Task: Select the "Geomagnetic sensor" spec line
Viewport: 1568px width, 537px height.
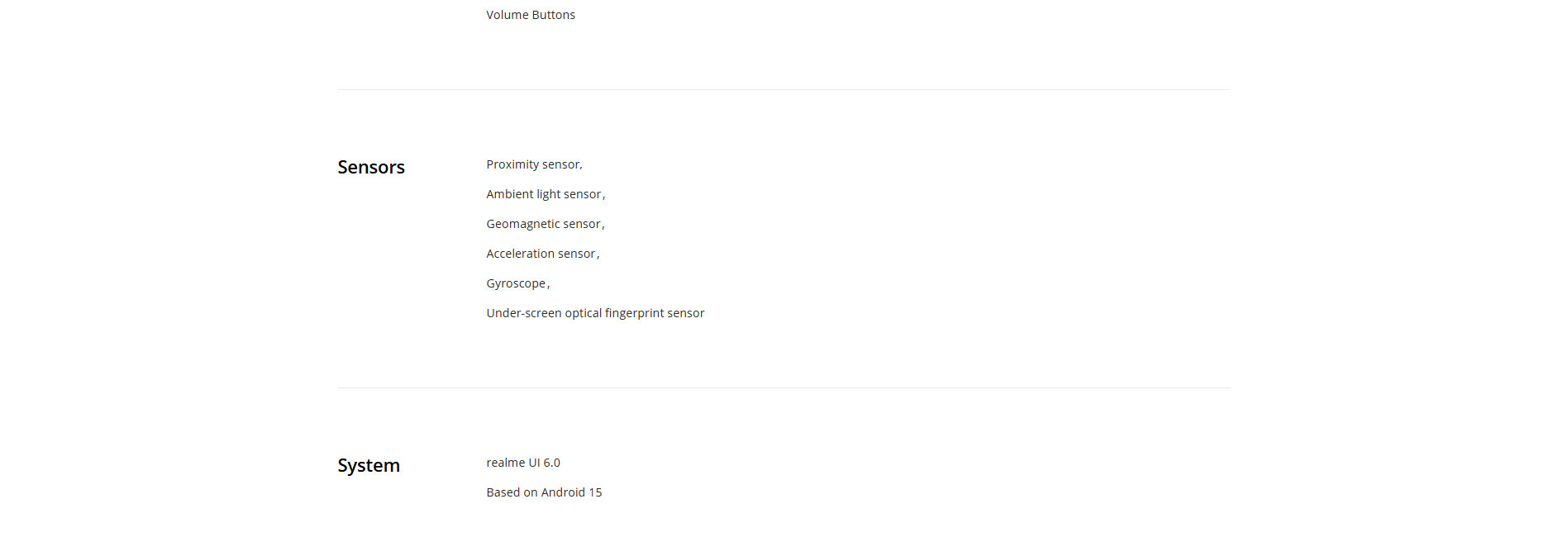Action: (544, 224)
